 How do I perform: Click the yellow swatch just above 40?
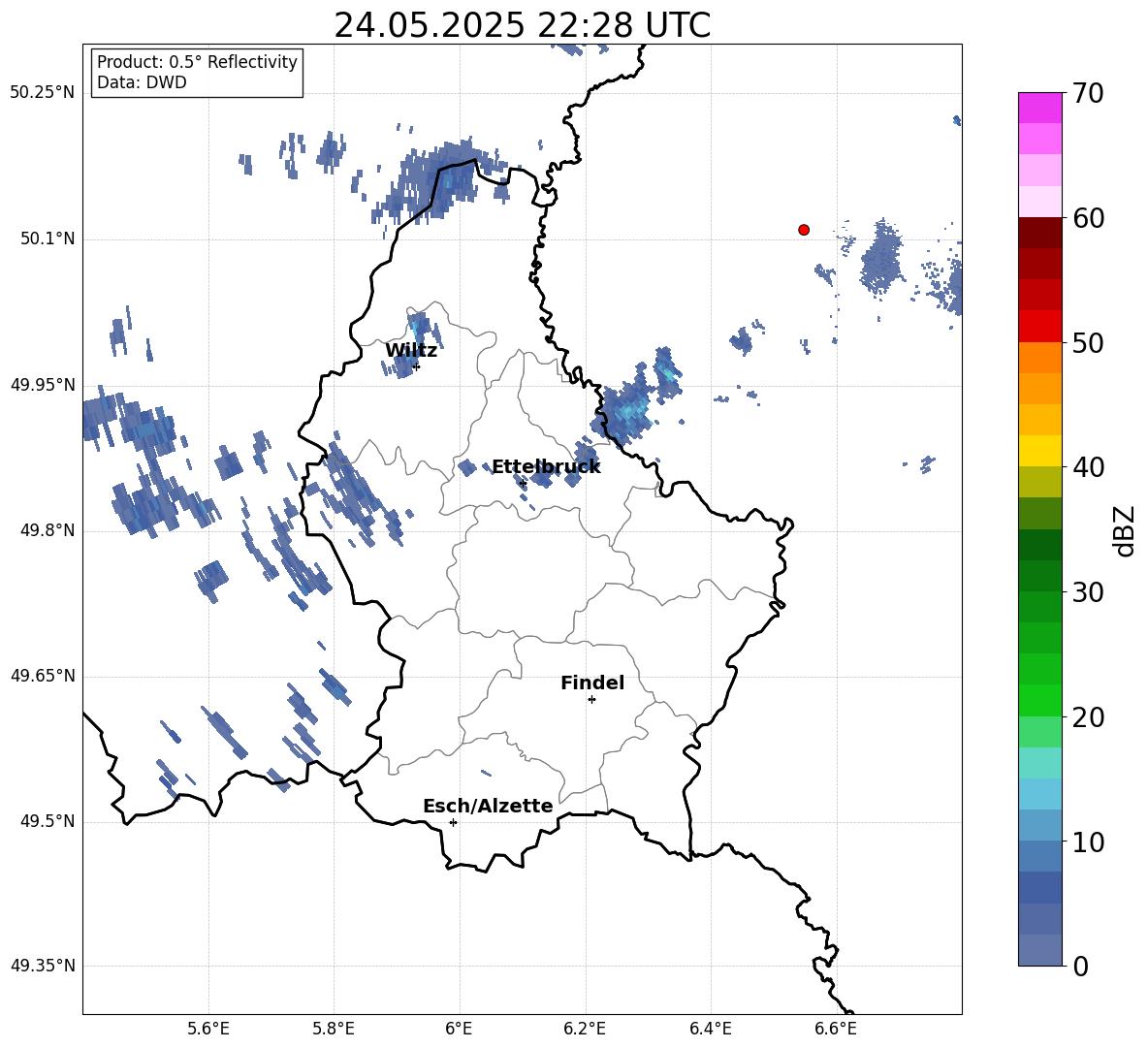1040,451
